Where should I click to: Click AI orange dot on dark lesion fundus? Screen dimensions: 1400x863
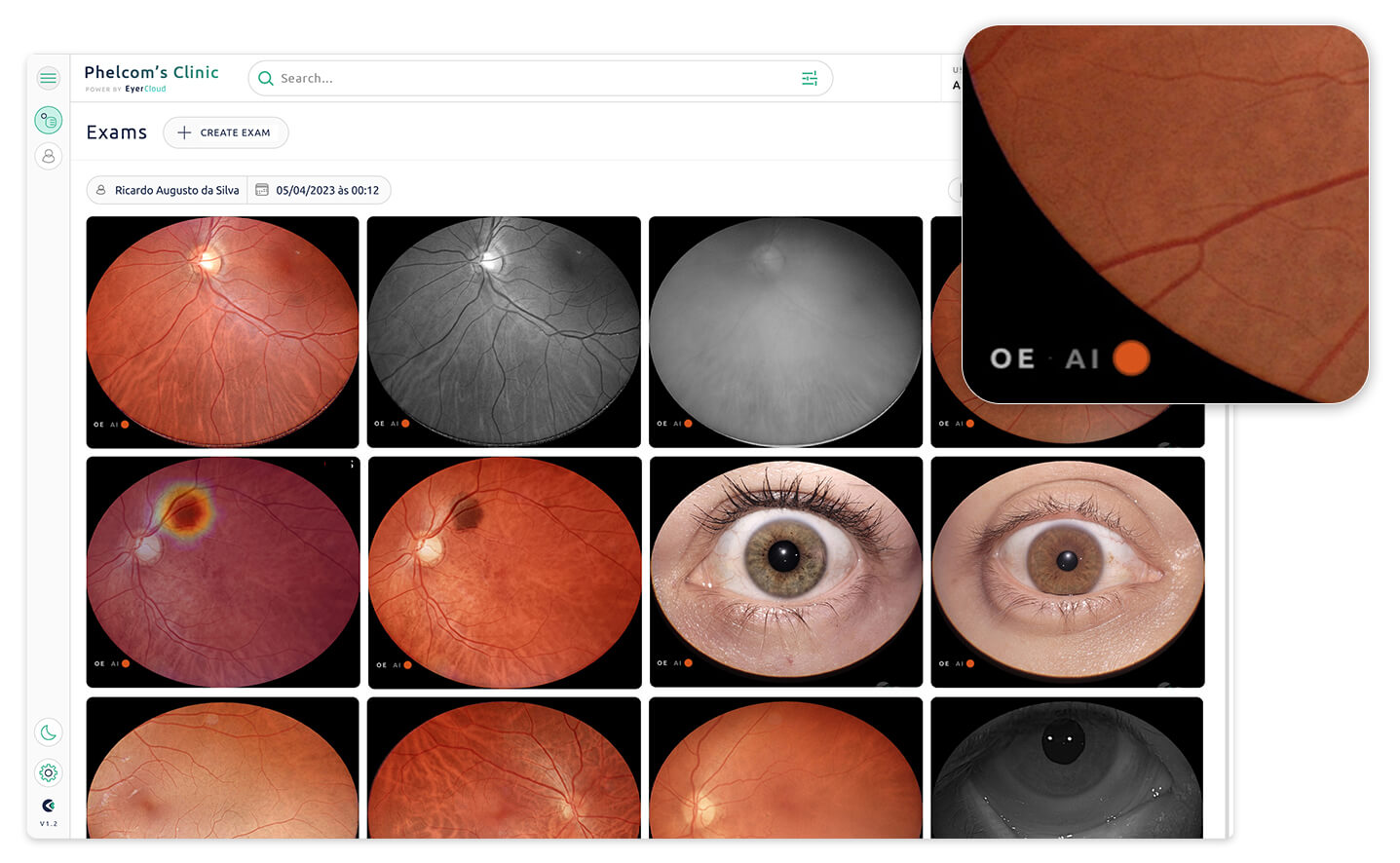tap(407, 665)
